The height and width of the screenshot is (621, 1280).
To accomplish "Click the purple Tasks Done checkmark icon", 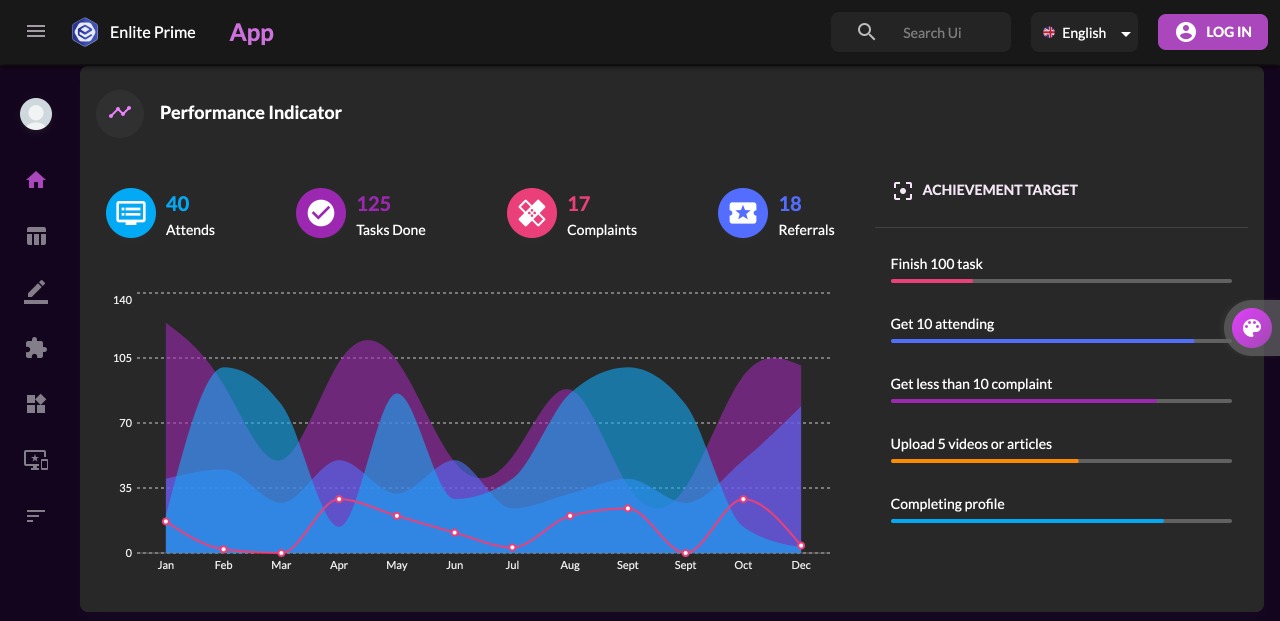I will coord(321,214).
